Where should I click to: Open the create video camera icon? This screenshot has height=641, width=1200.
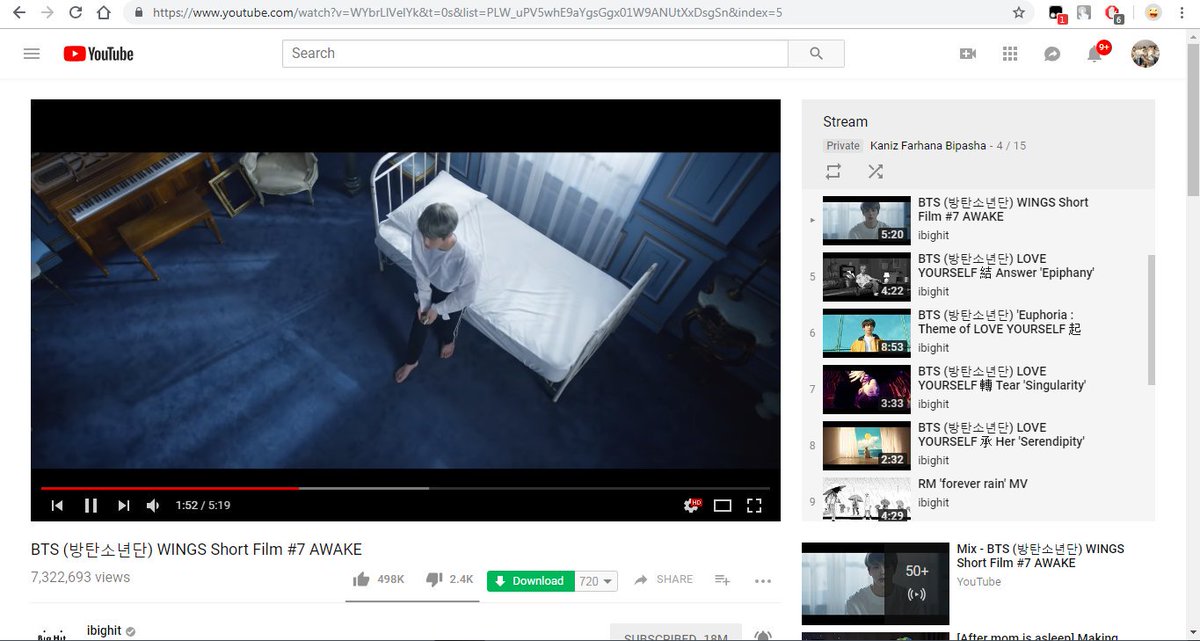pyautogui.click(x=967, y=54)
